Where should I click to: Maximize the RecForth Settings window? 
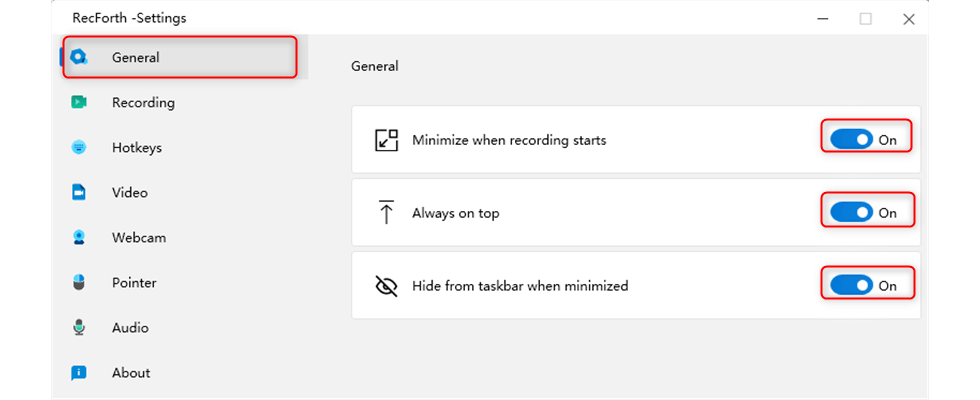tap(866, 19)
